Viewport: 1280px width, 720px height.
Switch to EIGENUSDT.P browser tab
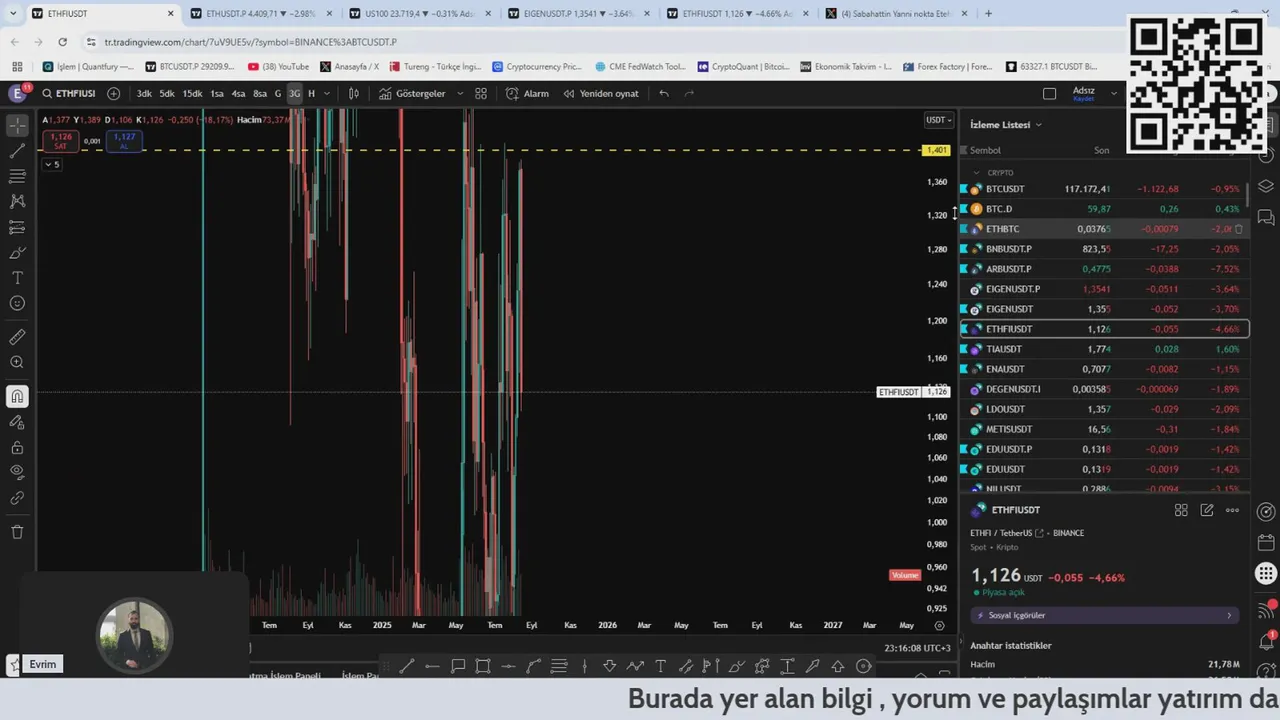578,14
